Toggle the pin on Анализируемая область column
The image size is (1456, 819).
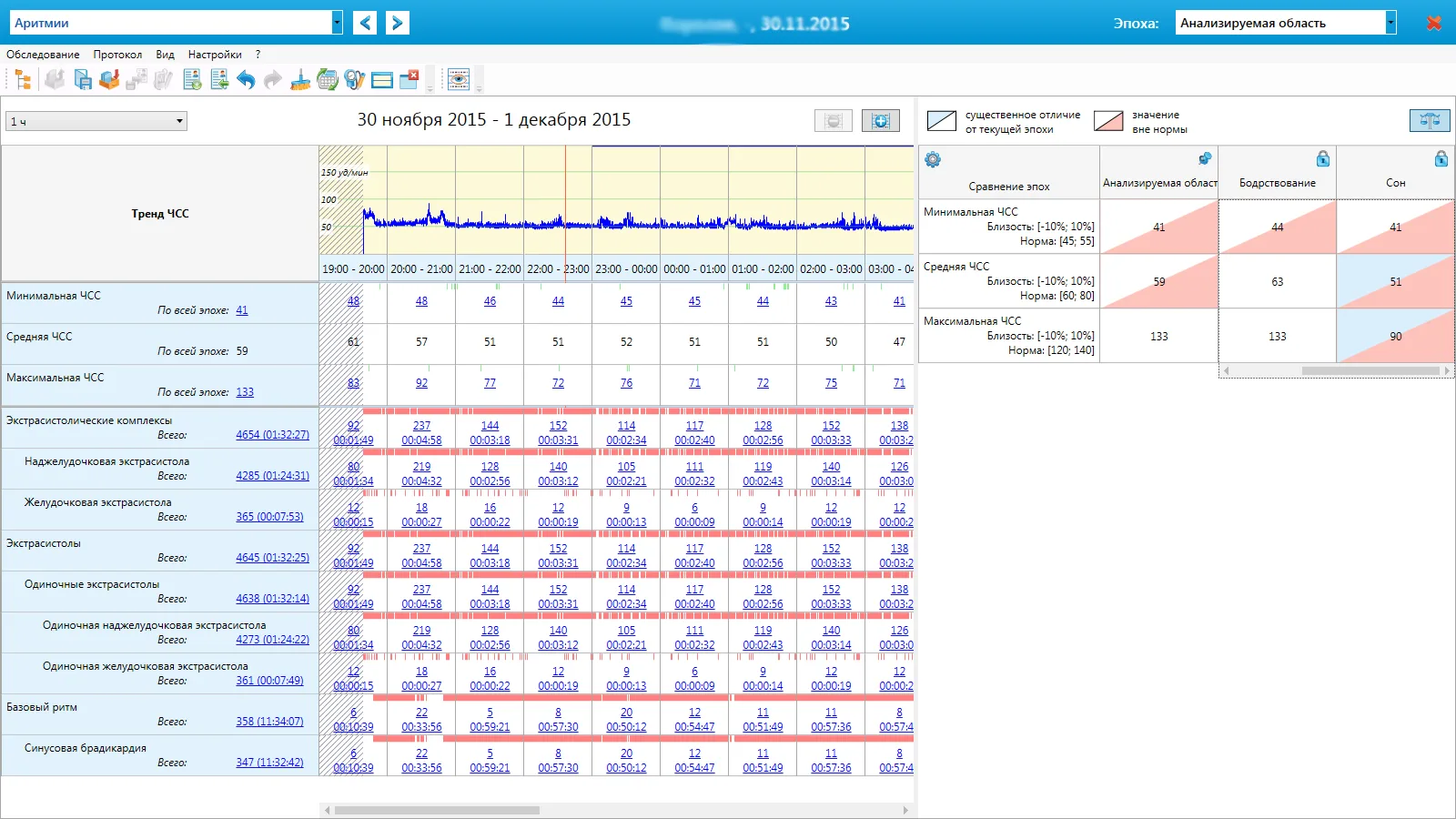1205,159
